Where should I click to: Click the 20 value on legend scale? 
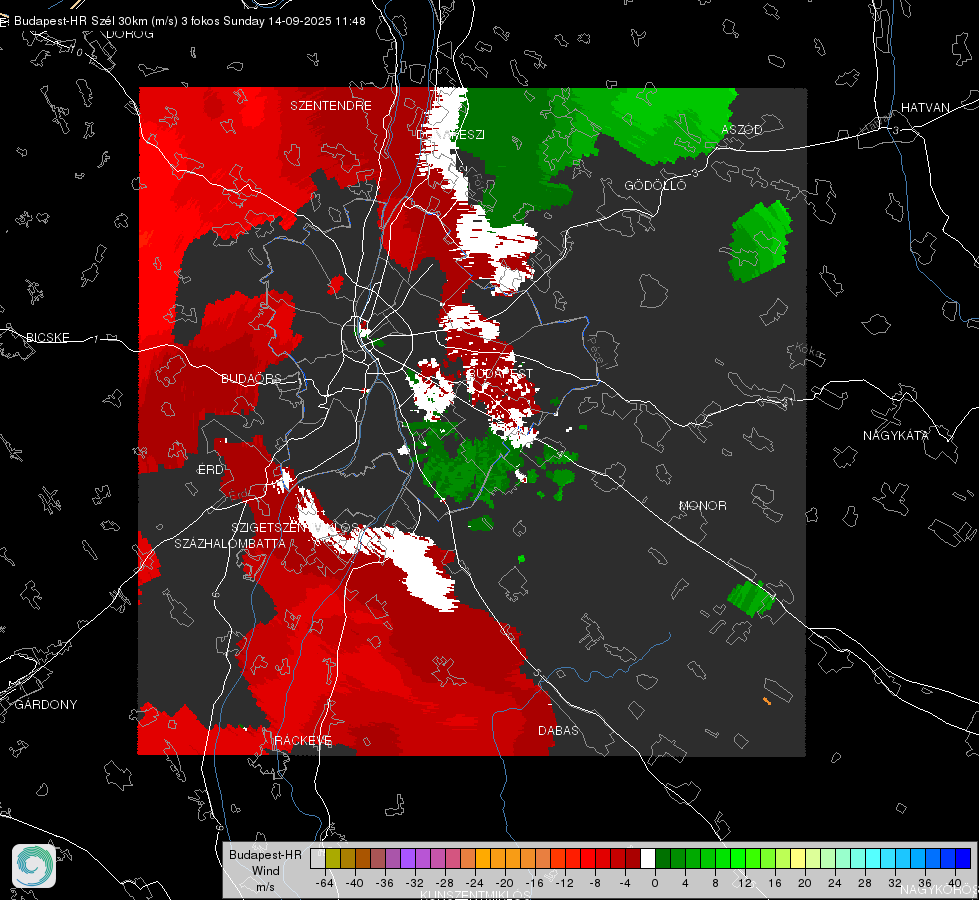click(x=804, y=883)
